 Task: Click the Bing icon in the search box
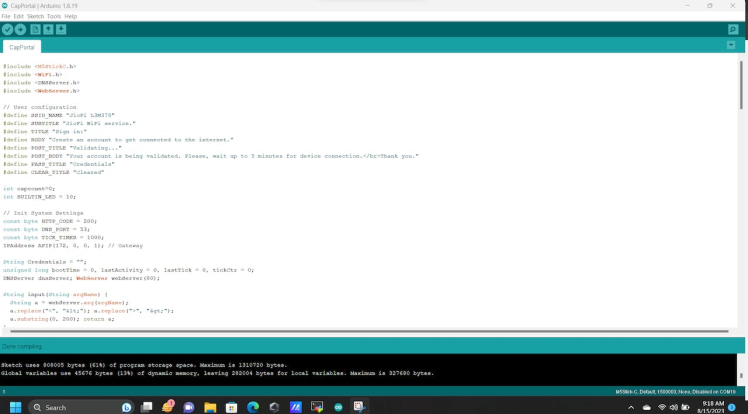pyautogui.click(x=126, y=407)
